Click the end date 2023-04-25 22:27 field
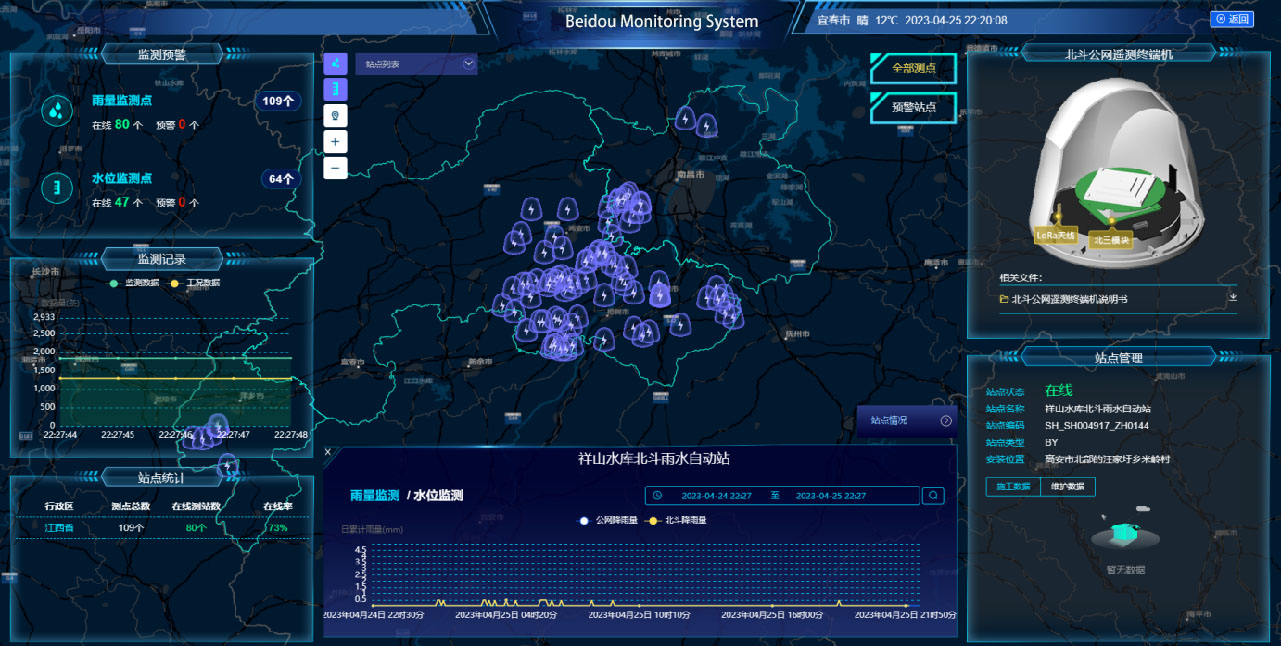The image size is (1281, 646). tap(830, 495)
